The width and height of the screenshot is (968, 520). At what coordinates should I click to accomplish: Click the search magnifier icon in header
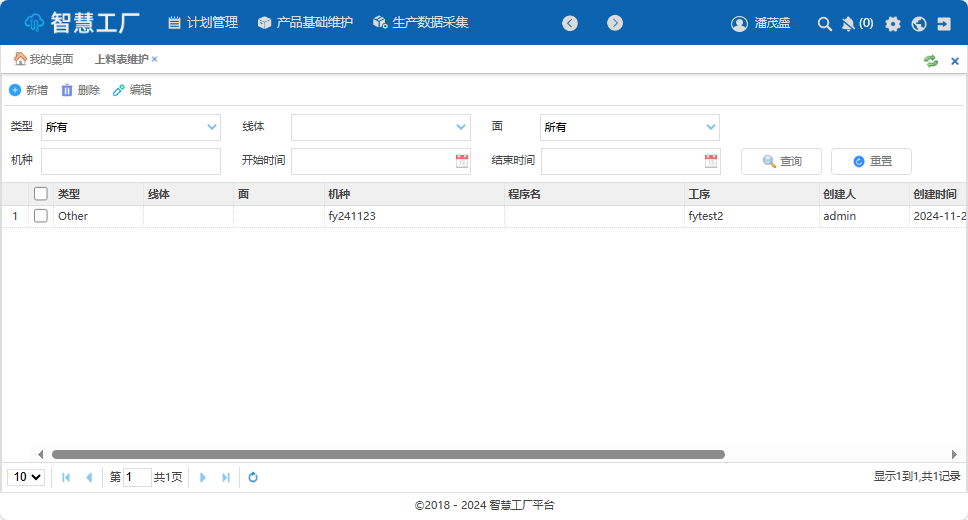point(825,23)
